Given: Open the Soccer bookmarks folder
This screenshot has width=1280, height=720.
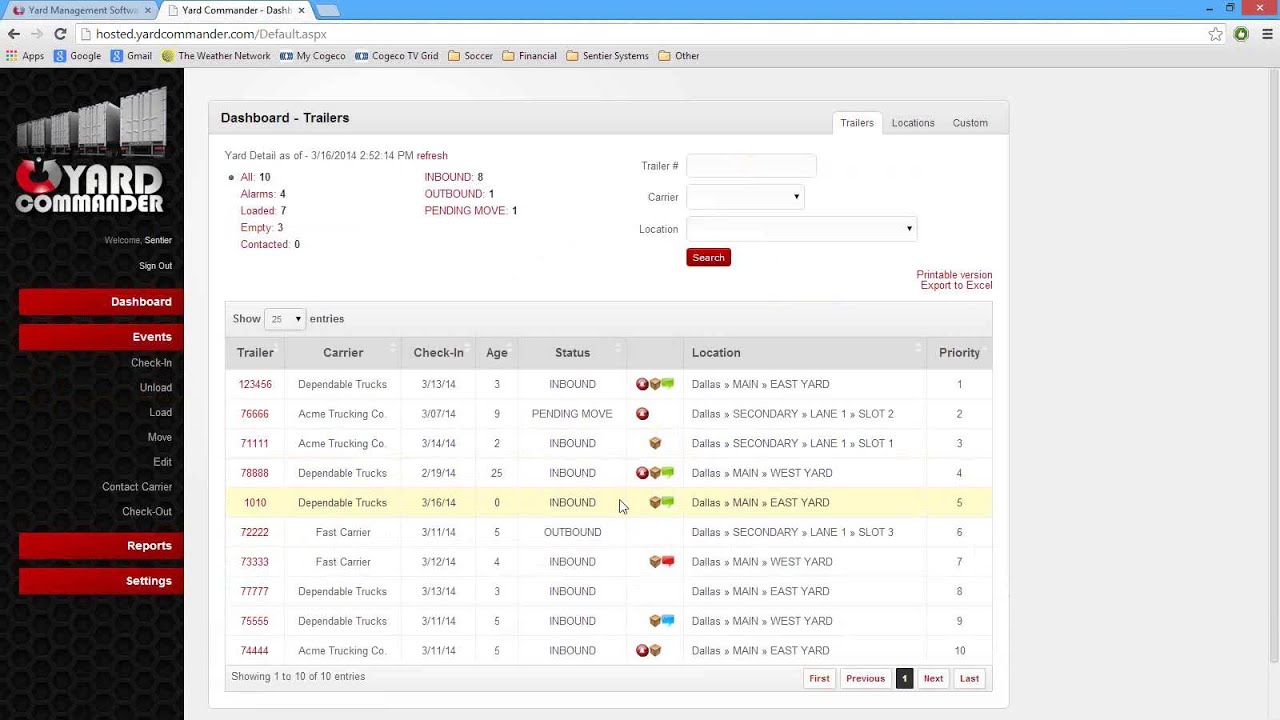Looking at the screenshot, I should (470, 56).
